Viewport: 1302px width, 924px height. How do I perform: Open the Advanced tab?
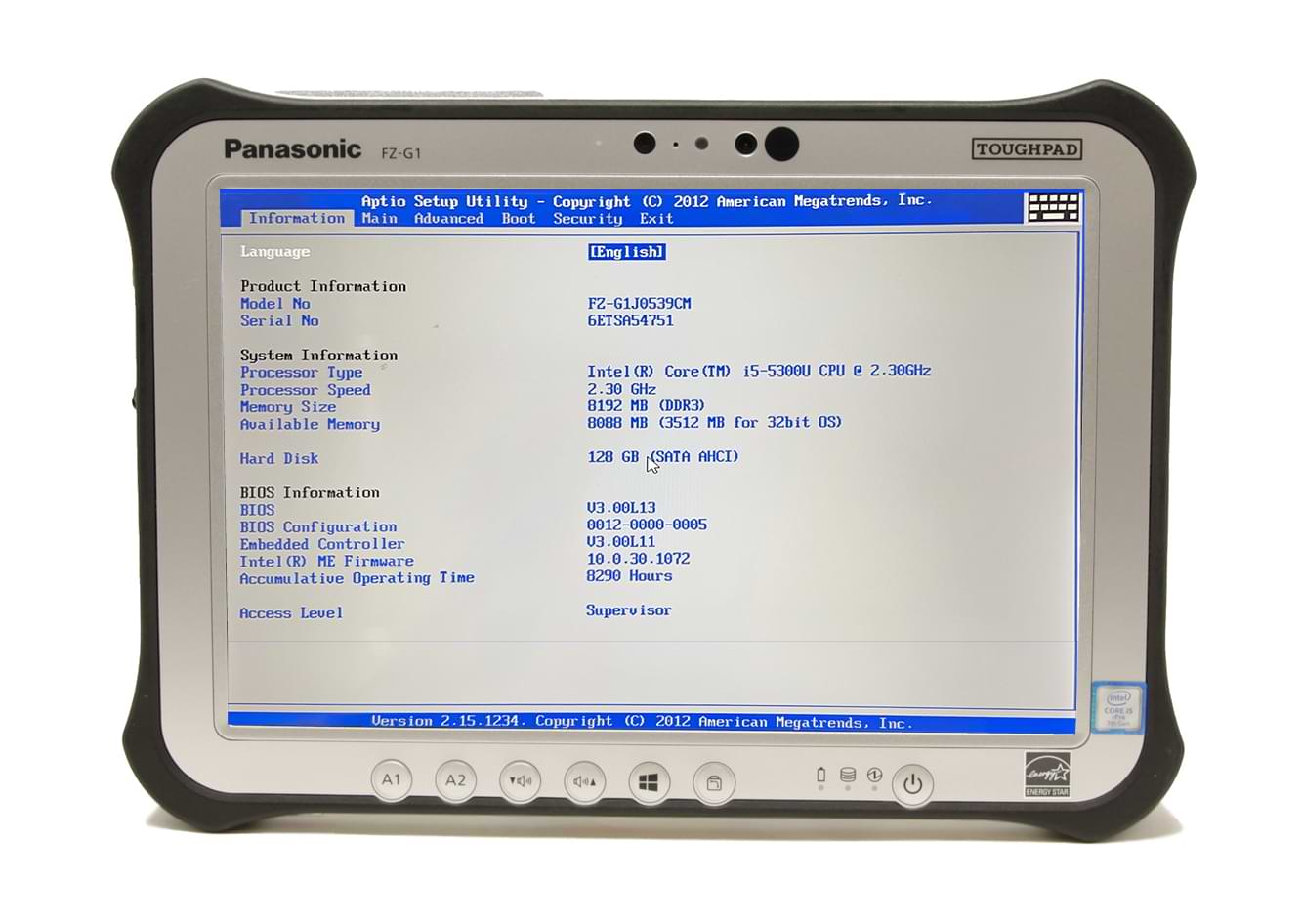[448, 219]
